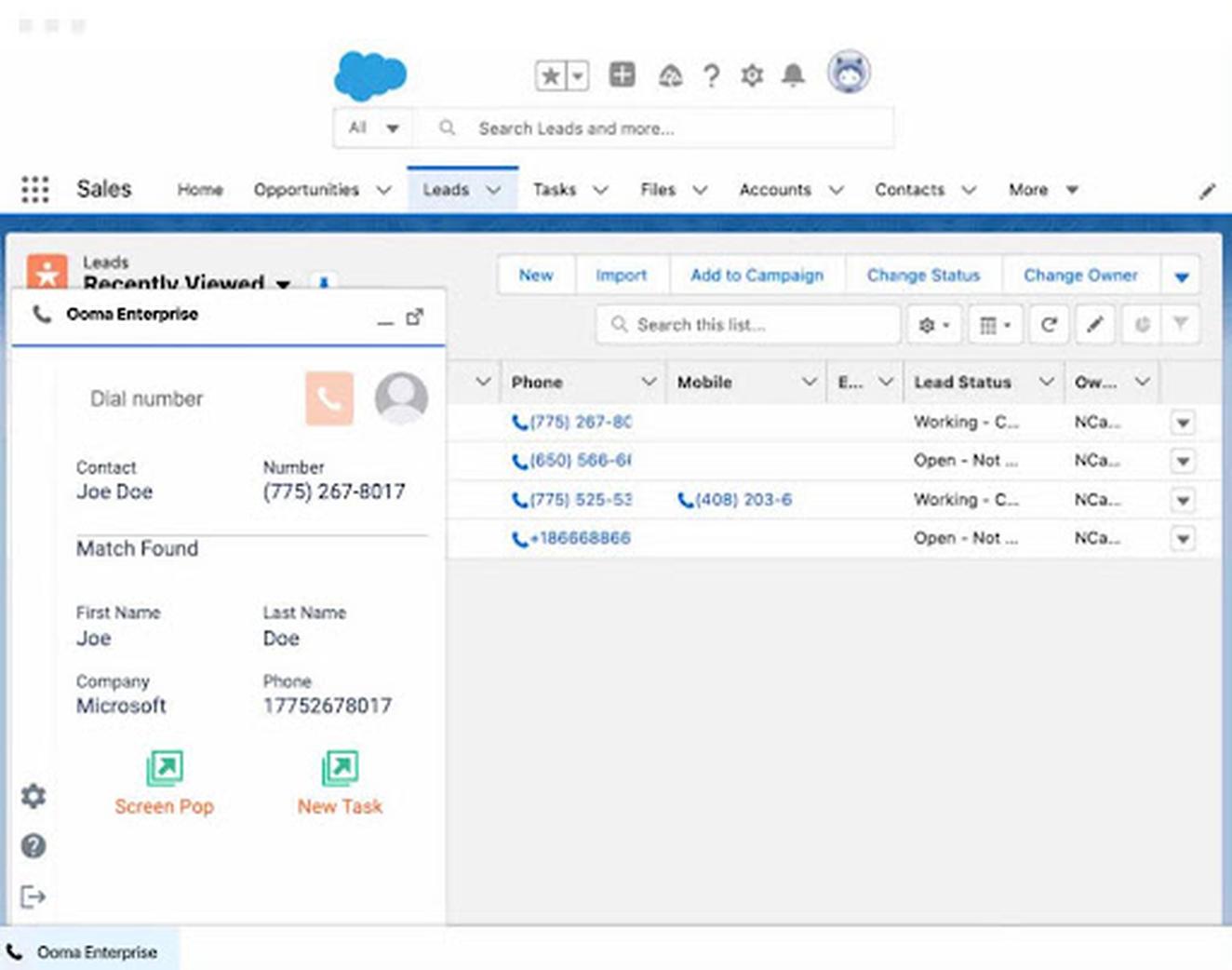The image size is (1232, 970).
Task: Open the Setup gear icon in header
Action: [x=752, y=75]
